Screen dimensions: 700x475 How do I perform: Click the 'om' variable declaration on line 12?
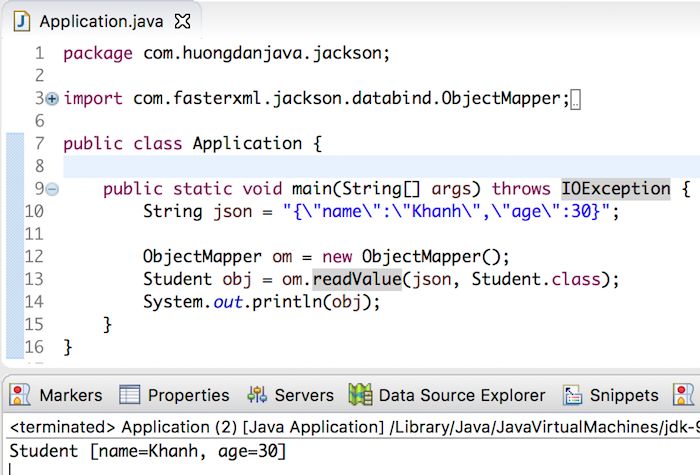(282, 257)
